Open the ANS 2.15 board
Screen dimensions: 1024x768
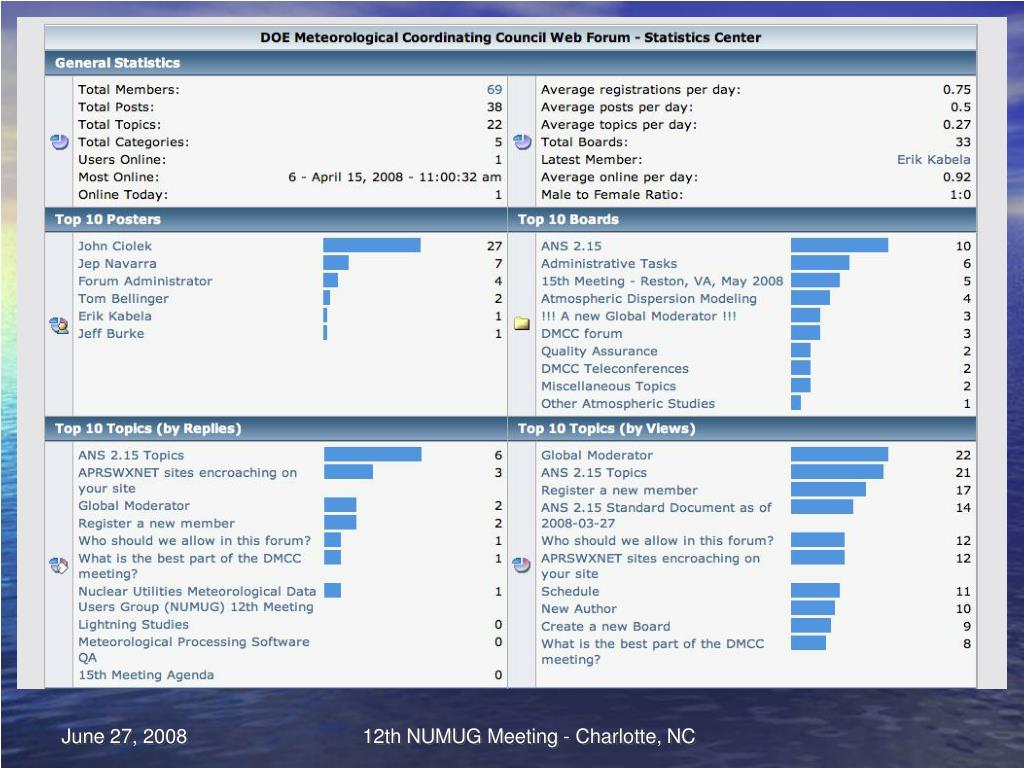[571, 246]
